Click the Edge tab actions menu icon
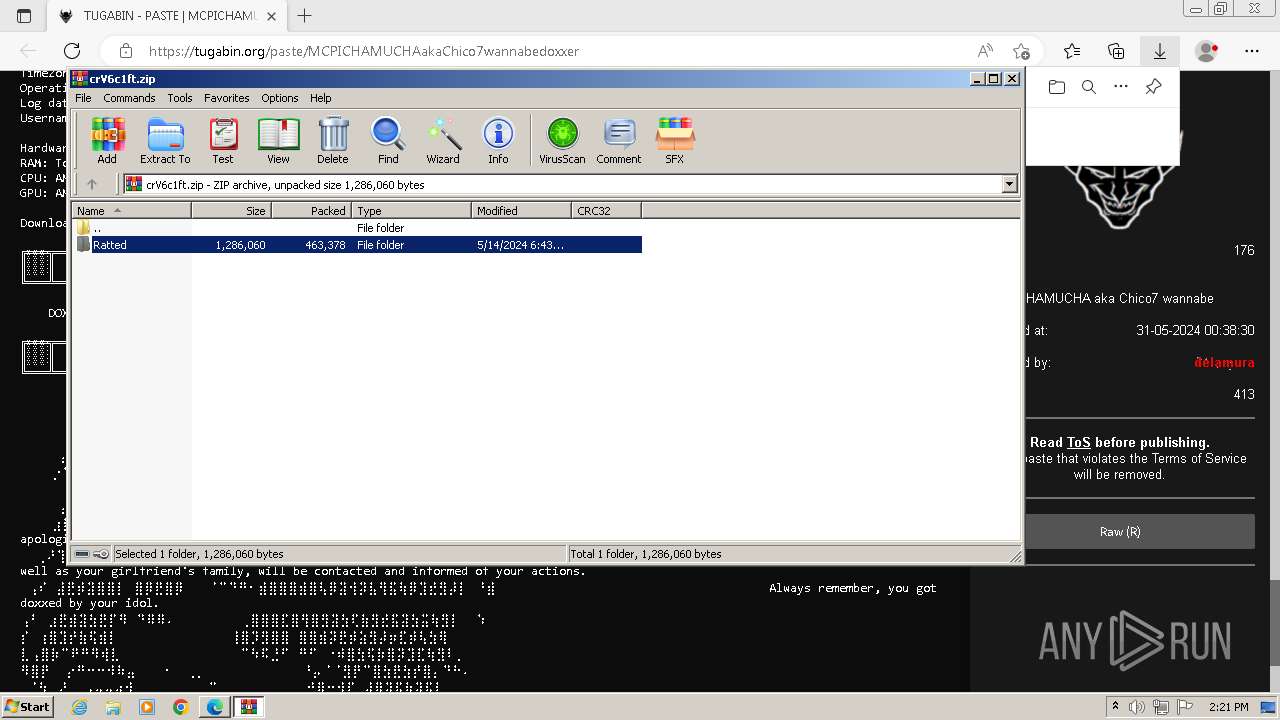1280x720 pixels. tap(24, 16)
